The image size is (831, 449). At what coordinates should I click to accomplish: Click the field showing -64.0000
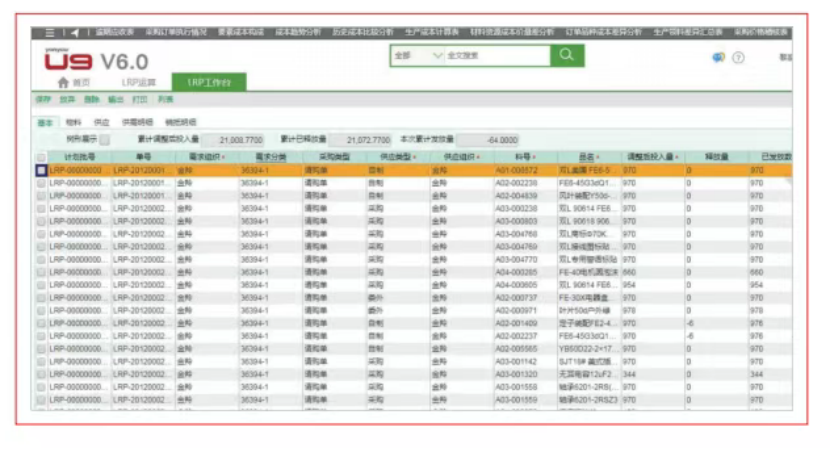(x=488, y=140)
